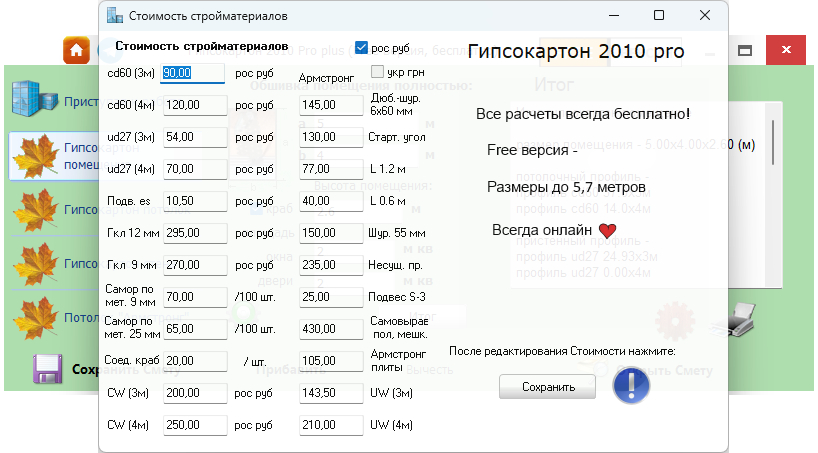Click the red heart icon next to Всегда онлайн
The width and height of the screenshot is (818, 453).
[x=607, y=230]
